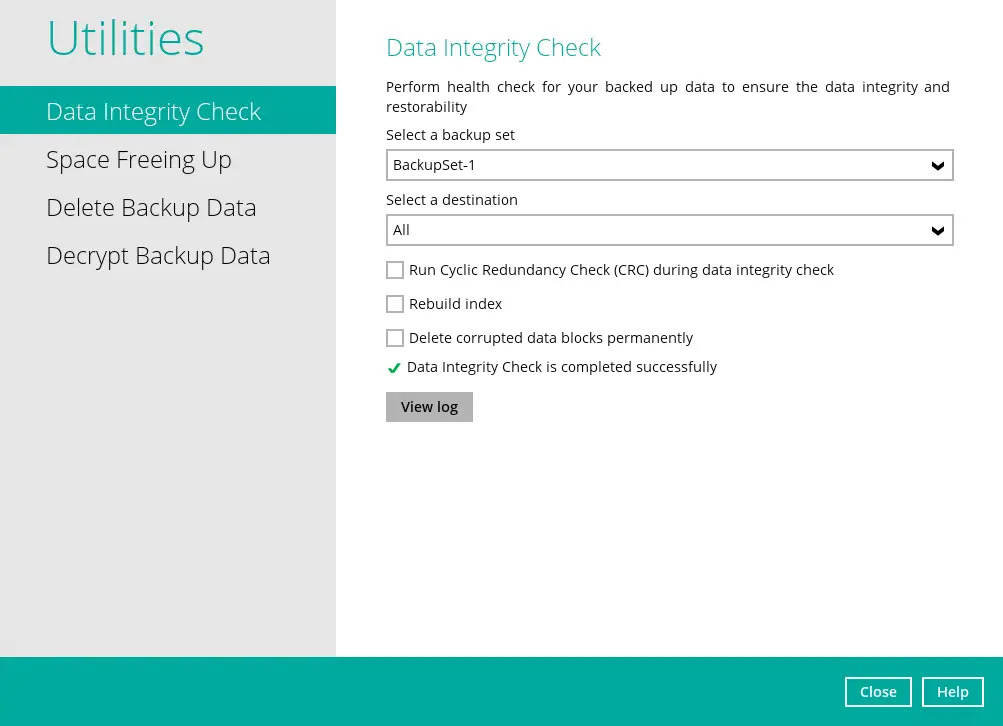Viewport: 1003px width, 726px height.
Task: Click the Select a destination label
Action: click(x=452, y=200)
